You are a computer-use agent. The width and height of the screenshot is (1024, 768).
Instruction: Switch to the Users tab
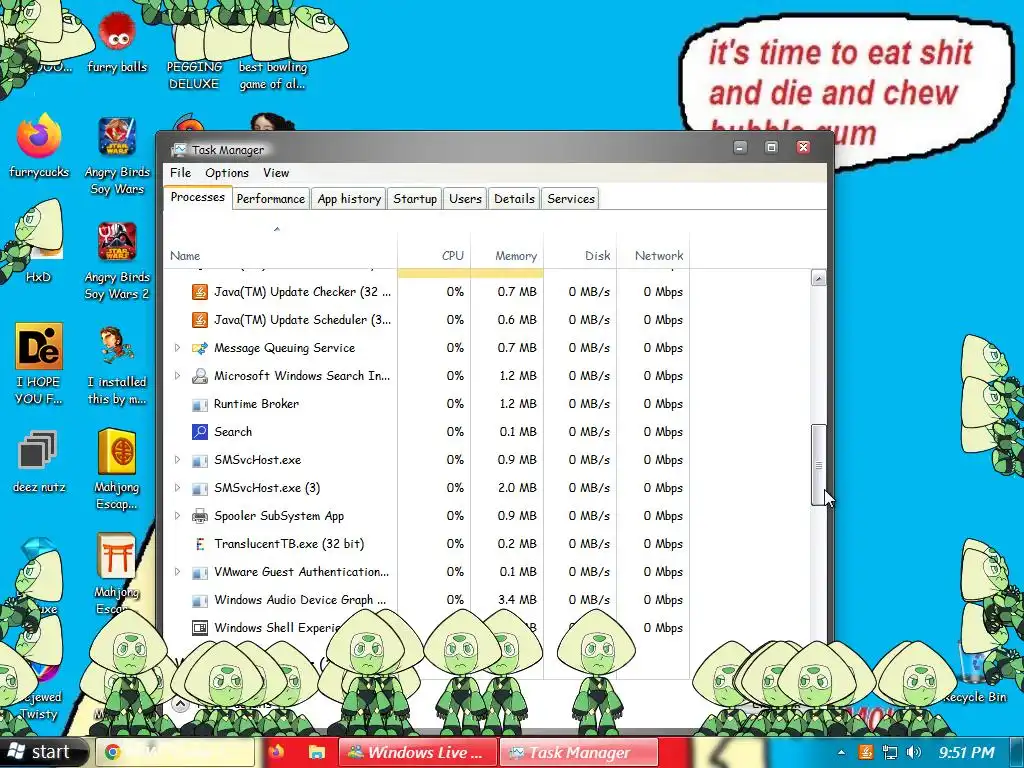(x=465, y=199)
